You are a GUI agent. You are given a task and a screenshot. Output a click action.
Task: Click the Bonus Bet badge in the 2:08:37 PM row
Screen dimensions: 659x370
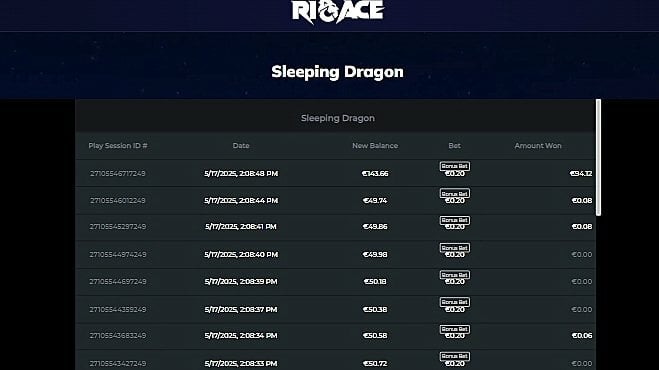455,302
